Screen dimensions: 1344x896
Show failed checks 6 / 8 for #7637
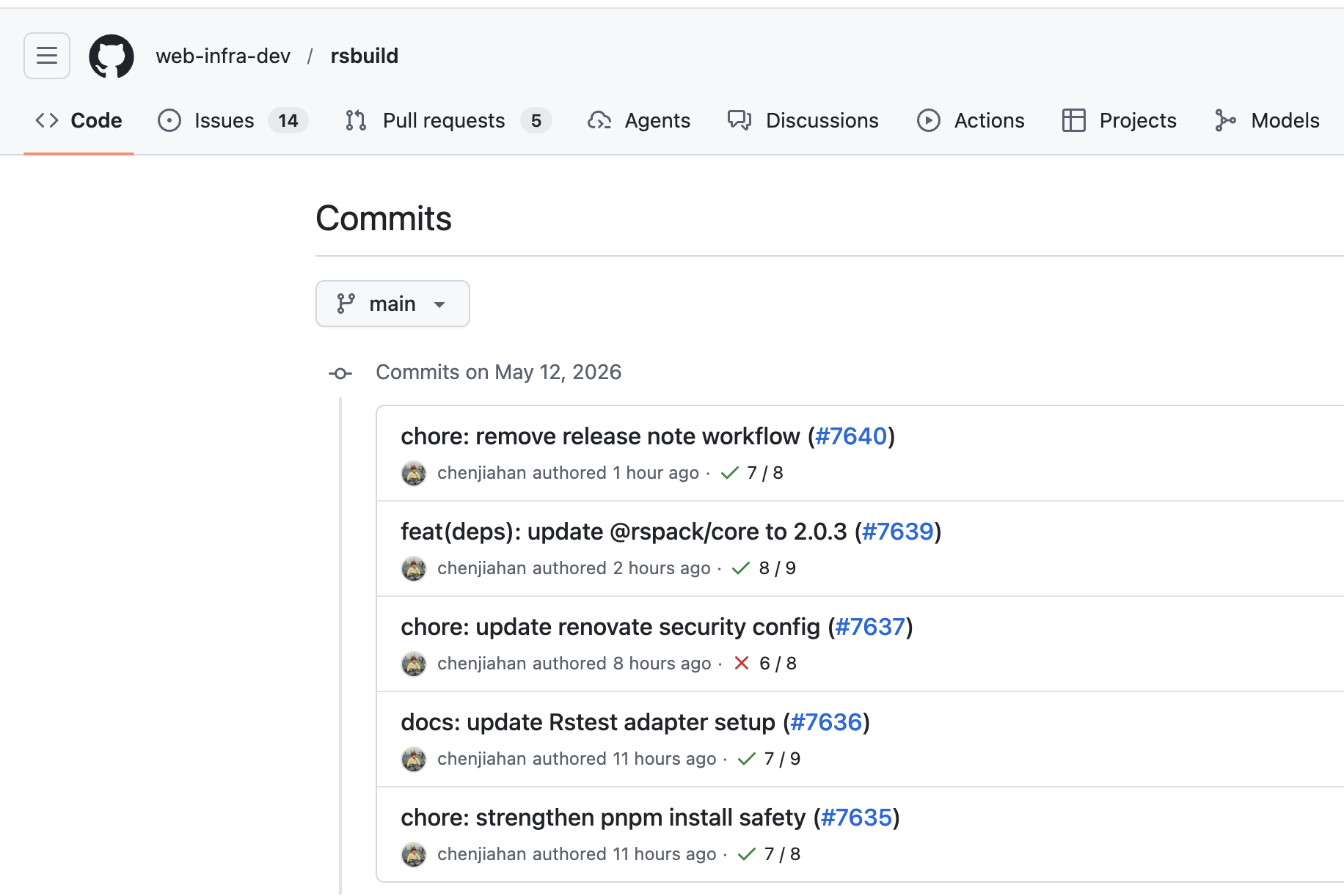[x=764, y=664]
